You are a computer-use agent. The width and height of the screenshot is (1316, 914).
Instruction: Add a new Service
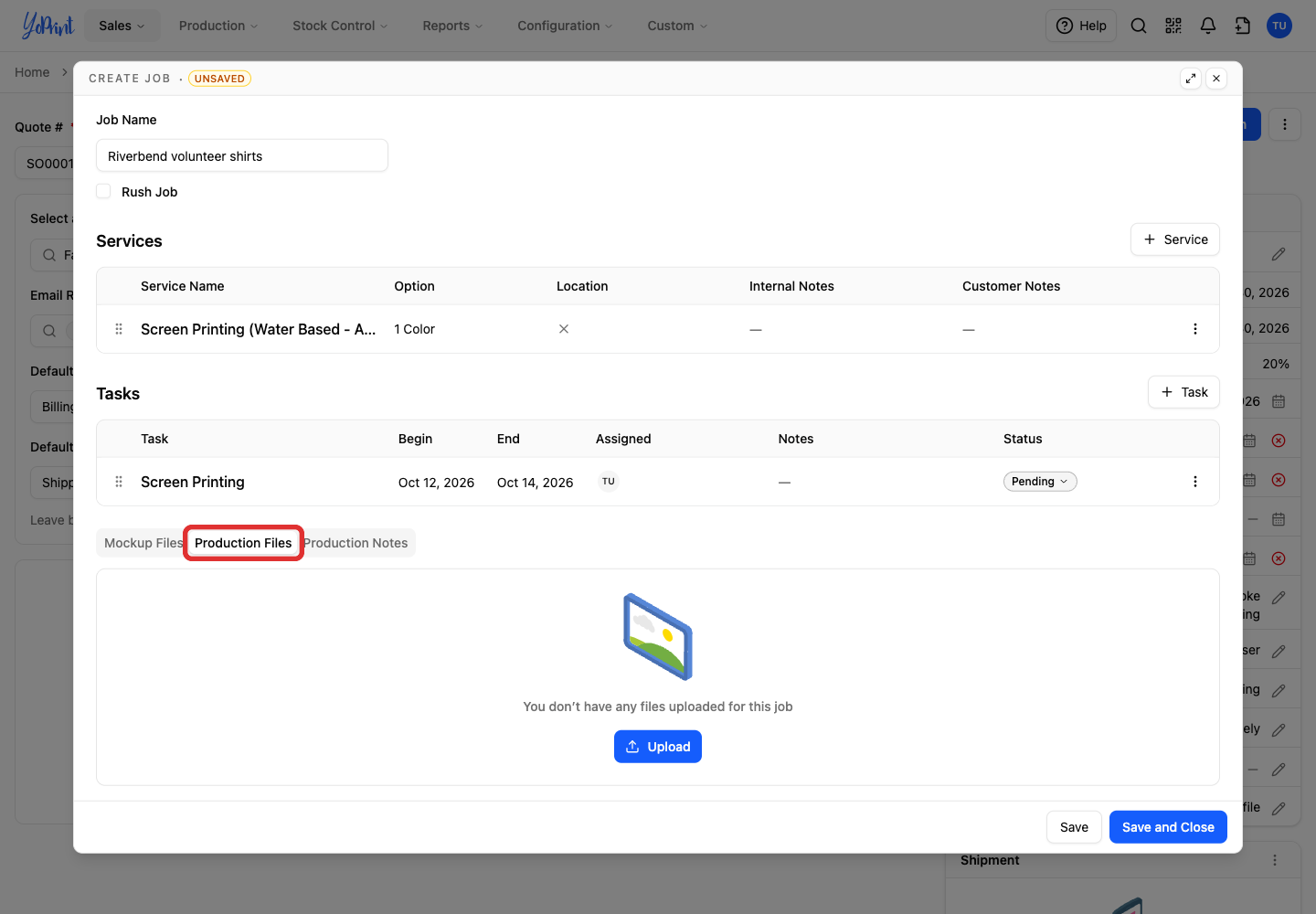pyautogui.click(x=1175, y=239)
